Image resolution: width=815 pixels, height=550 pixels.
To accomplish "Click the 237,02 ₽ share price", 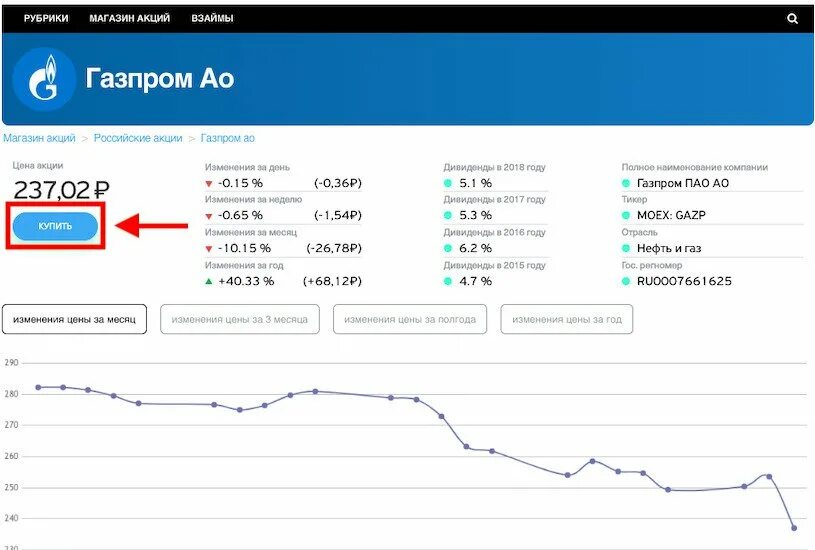I will click(x=61, y=190).
